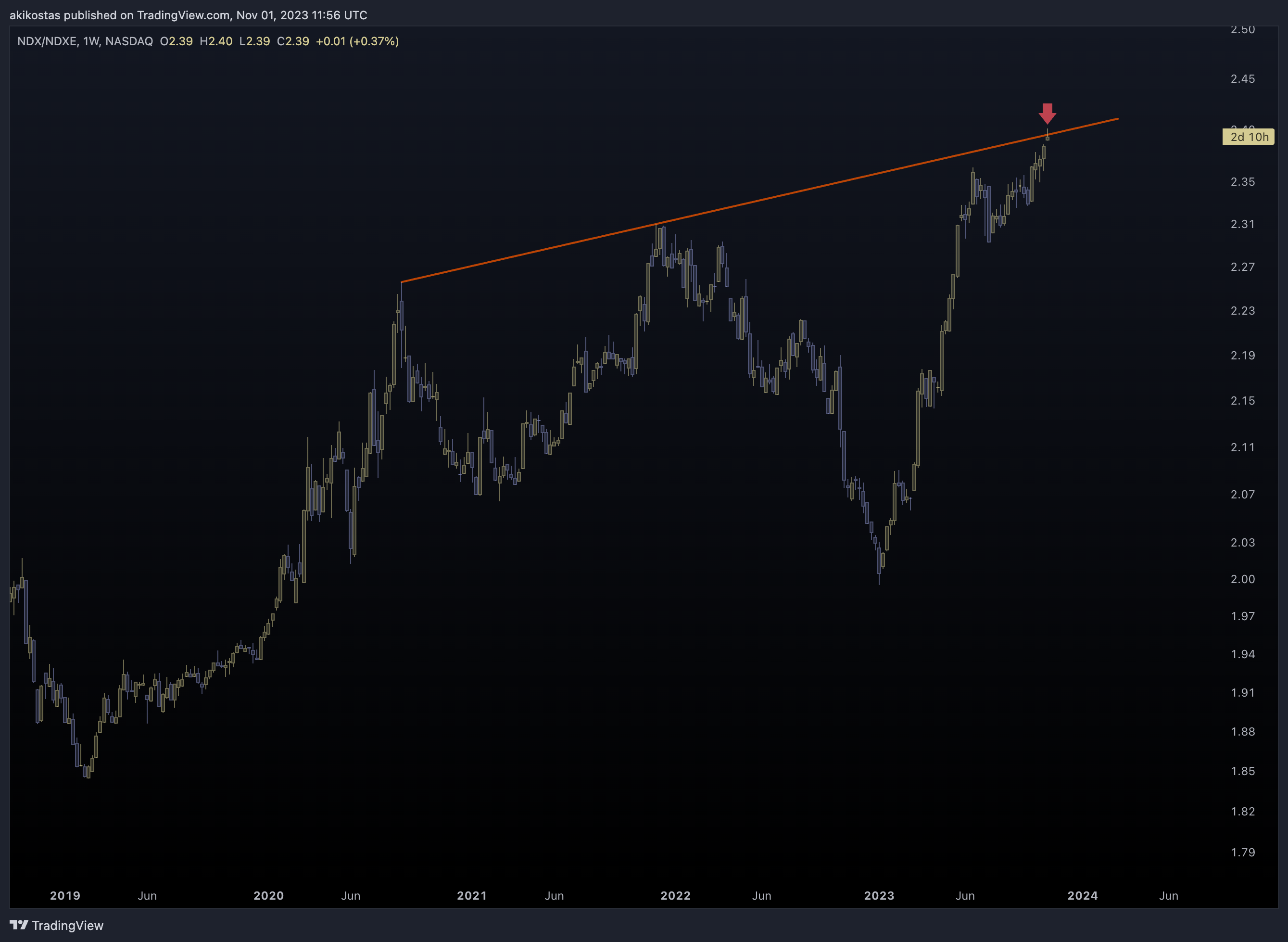1288x942 pixels.
Task: Click the TradingView wordmark at bottom left
Action: [x=68, y=926]
